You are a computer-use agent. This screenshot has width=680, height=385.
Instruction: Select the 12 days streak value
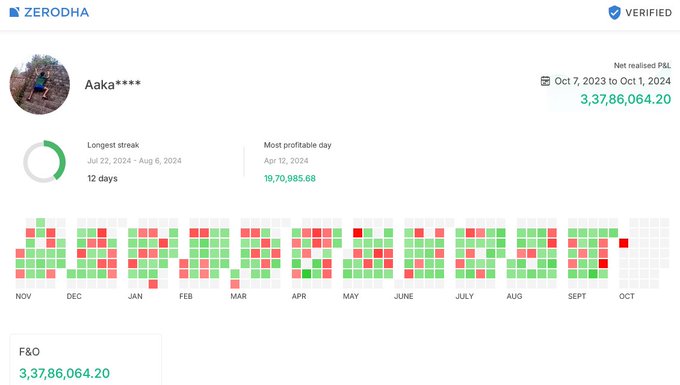[x=102, y=178]
